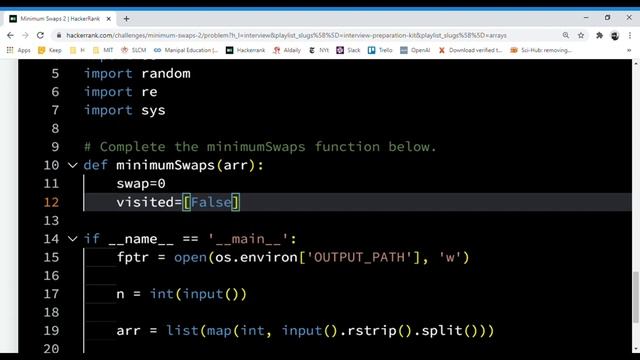This screenshot has width=640, height=360.
Task: Click the scrollbar up arrow
Action: click(636, 63)
